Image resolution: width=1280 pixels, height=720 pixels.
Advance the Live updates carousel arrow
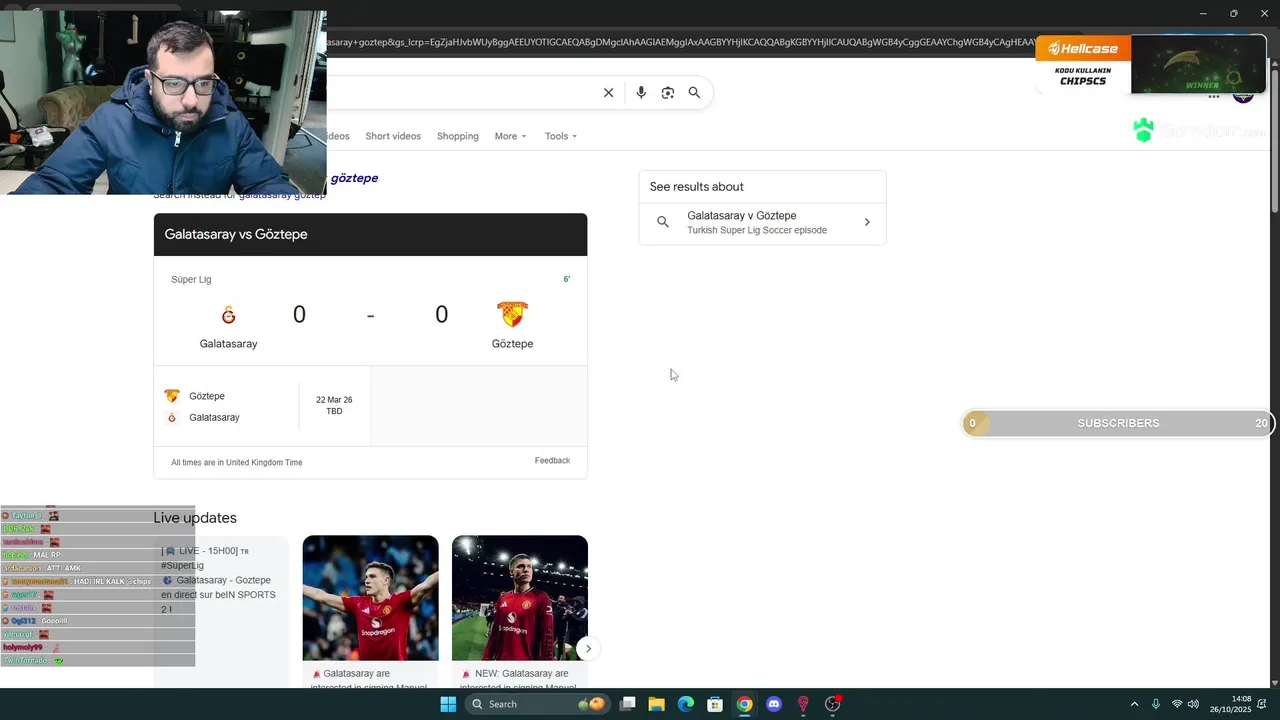588,648
